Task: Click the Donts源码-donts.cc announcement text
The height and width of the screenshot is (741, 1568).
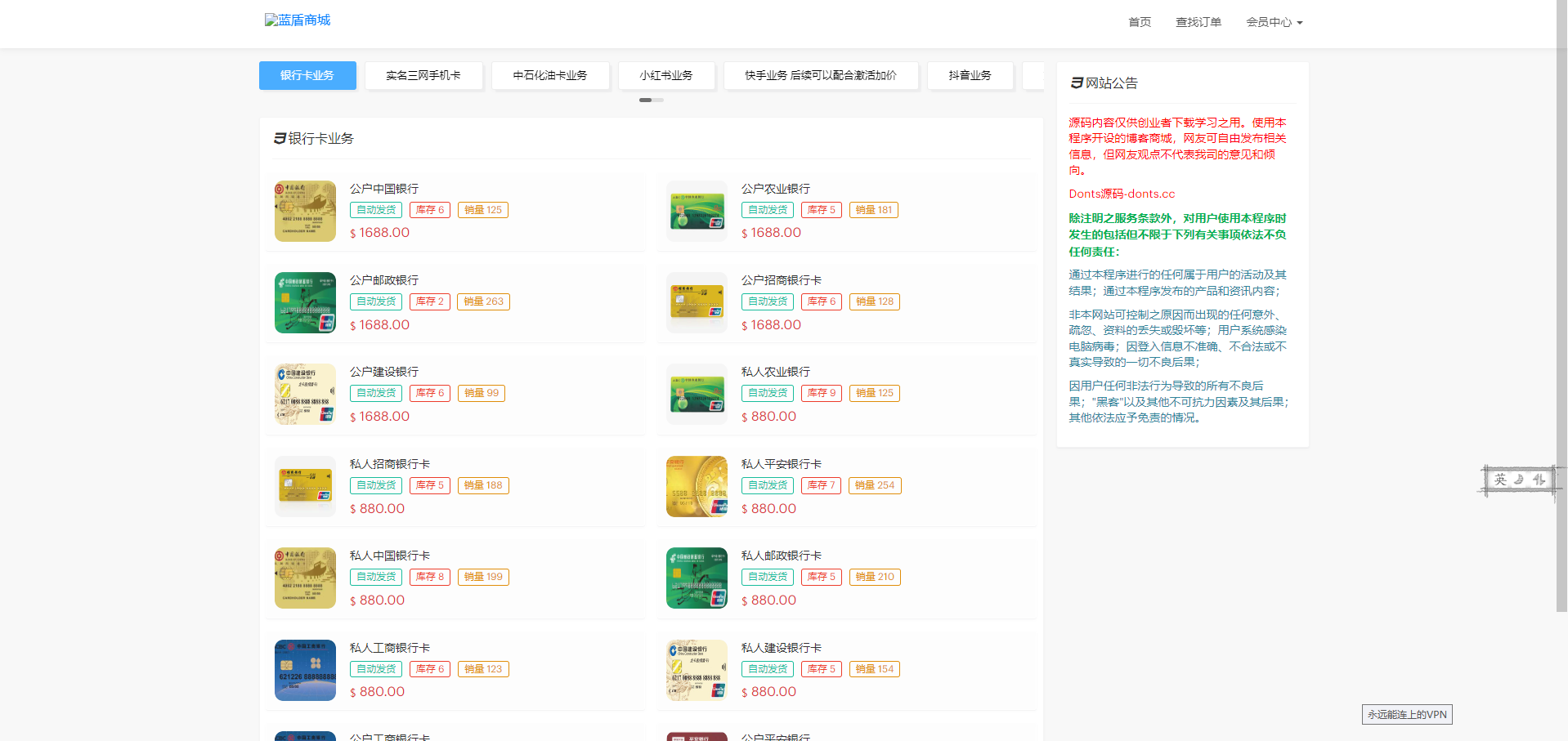Action: pyautogui.click(x=1122, y=194)
